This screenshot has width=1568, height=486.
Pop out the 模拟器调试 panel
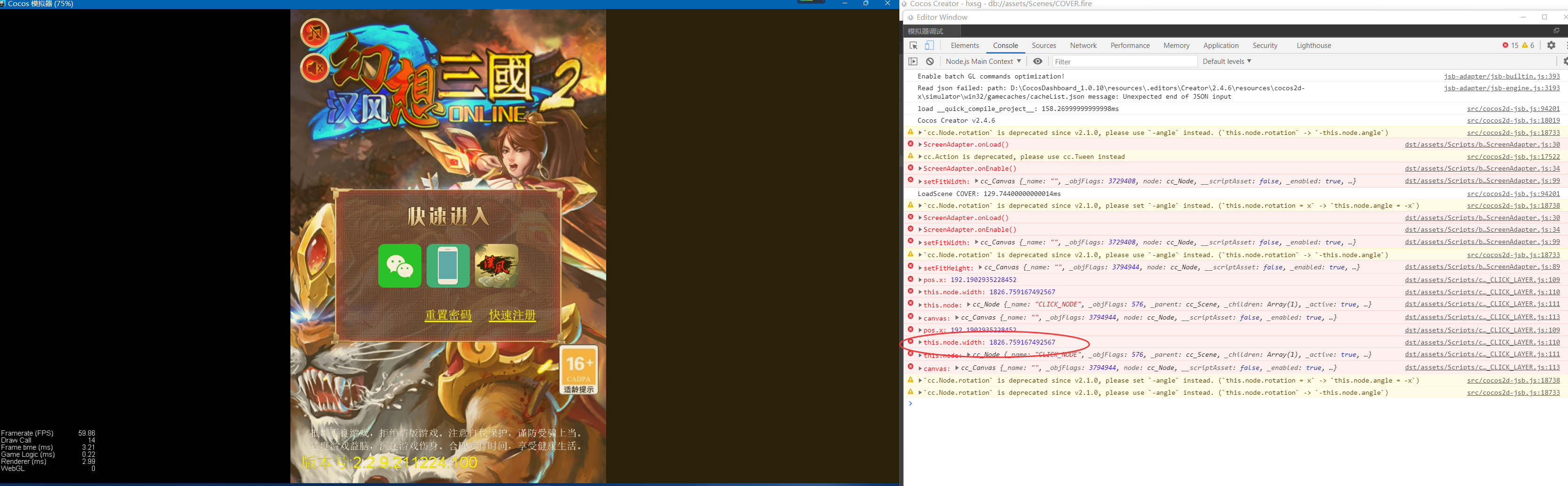1556,31
